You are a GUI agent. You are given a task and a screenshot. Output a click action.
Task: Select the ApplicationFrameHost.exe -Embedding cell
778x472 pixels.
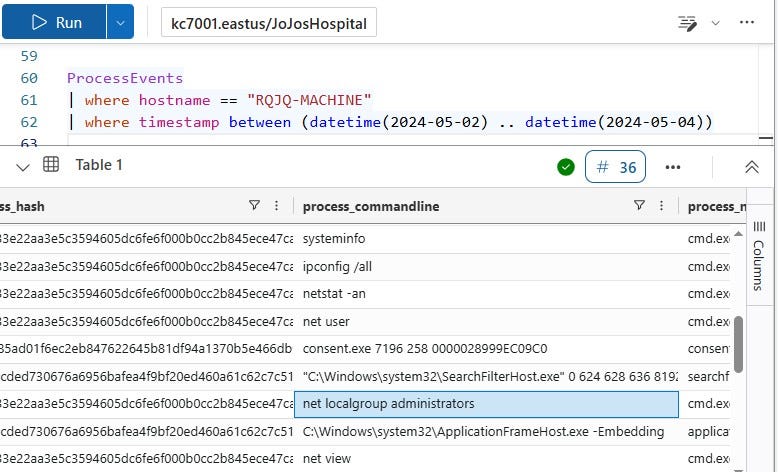pos(486,432)
